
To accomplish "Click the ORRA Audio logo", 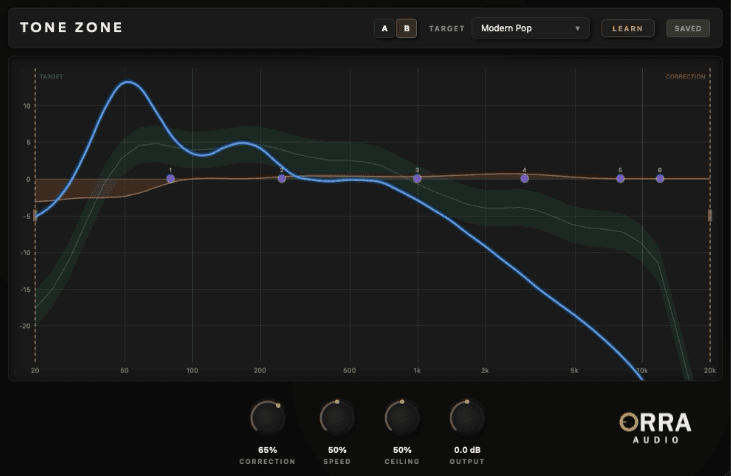I will point(655,427).
